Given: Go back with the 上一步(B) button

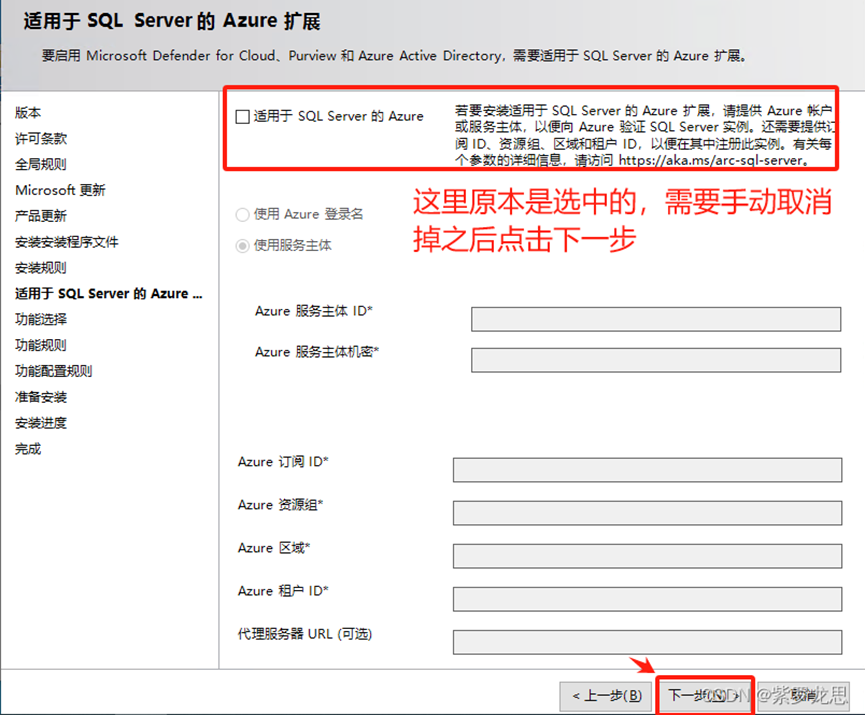Looking at the screenshot, I should [x=606, y=696].
